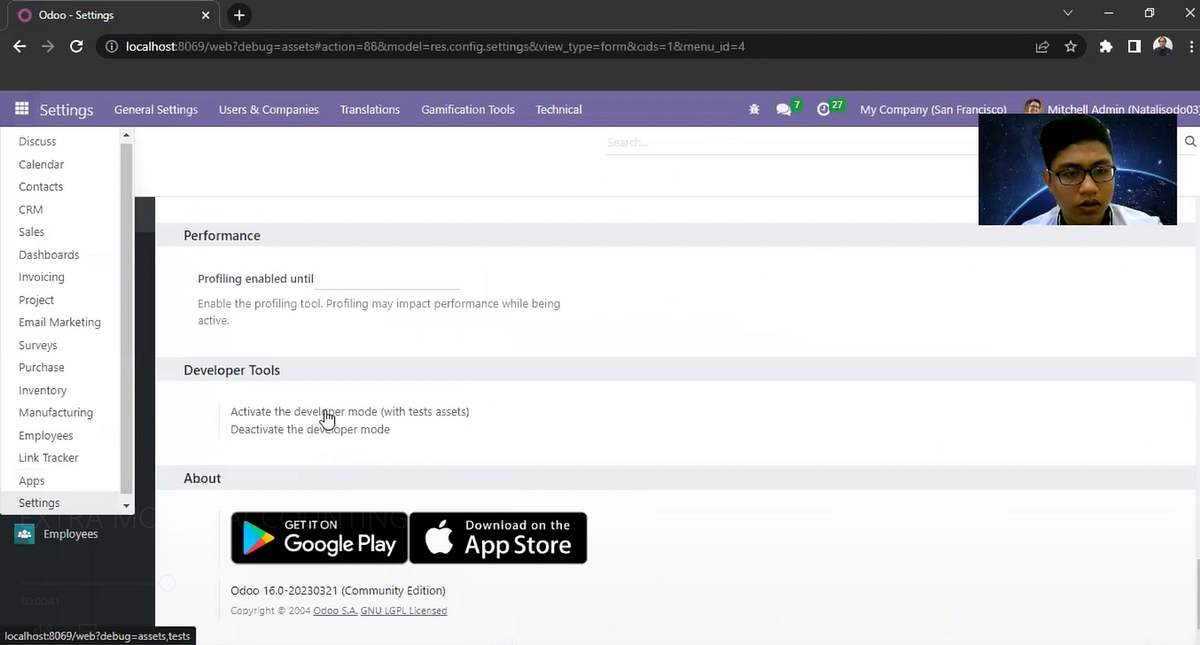Select General Settings in the top menu
Viewport: 1200px width, 645px height.
[156, 110]
